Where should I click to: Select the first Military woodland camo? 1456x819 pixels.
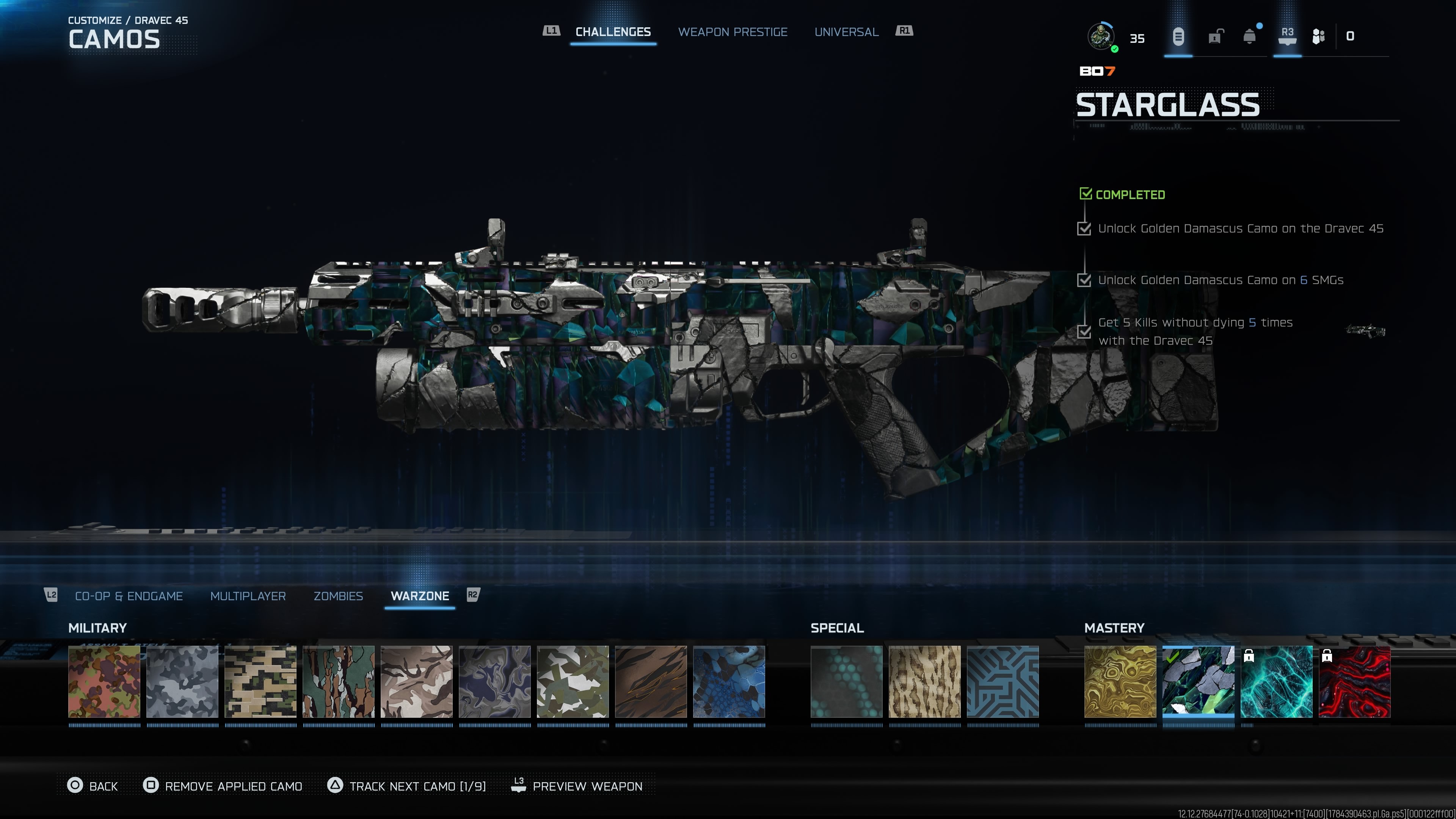coord(104,682)
